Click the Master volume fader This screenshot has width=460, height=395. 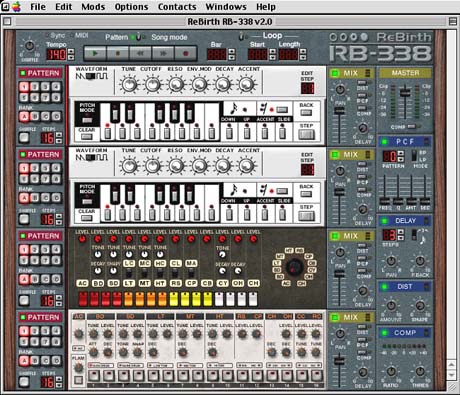click(405, 92)
